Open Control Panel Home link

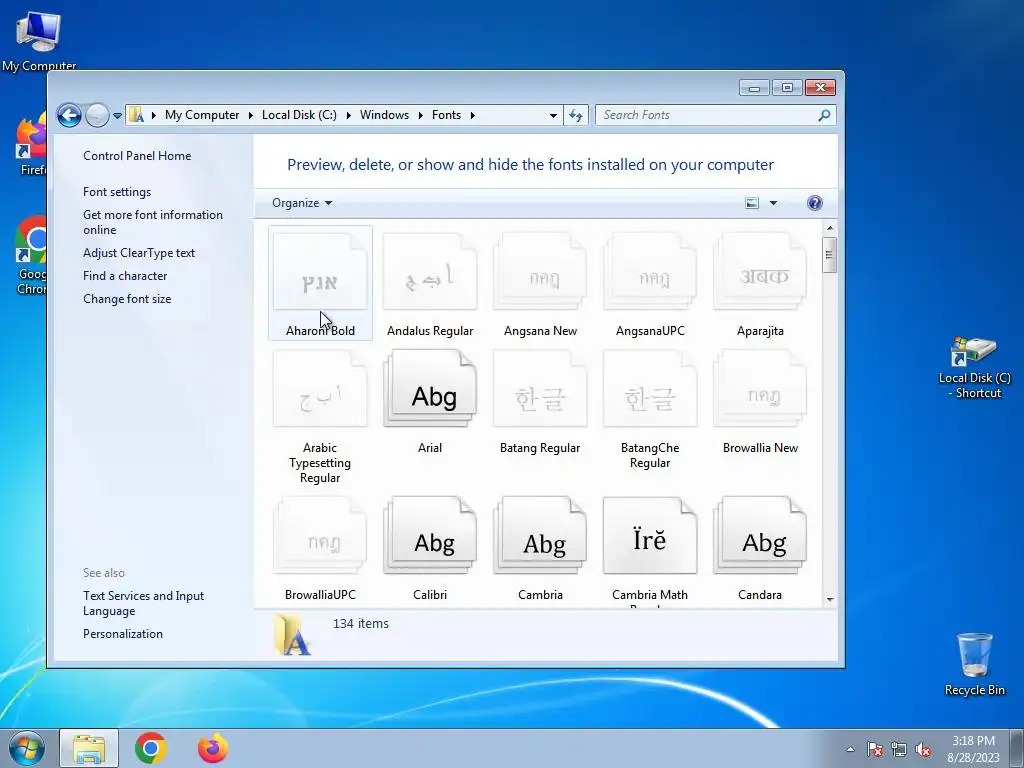point(137,155)
